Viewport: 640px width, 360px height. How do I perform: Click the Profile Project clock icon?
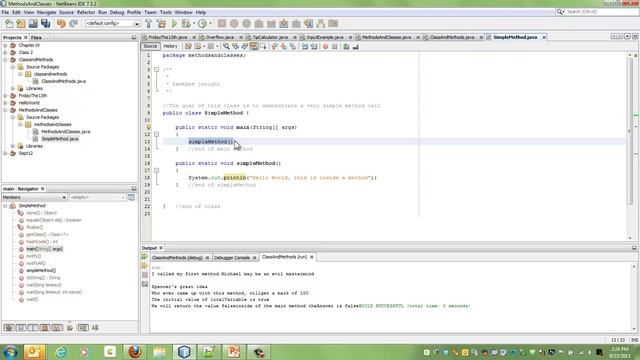(x=202, y=24)
